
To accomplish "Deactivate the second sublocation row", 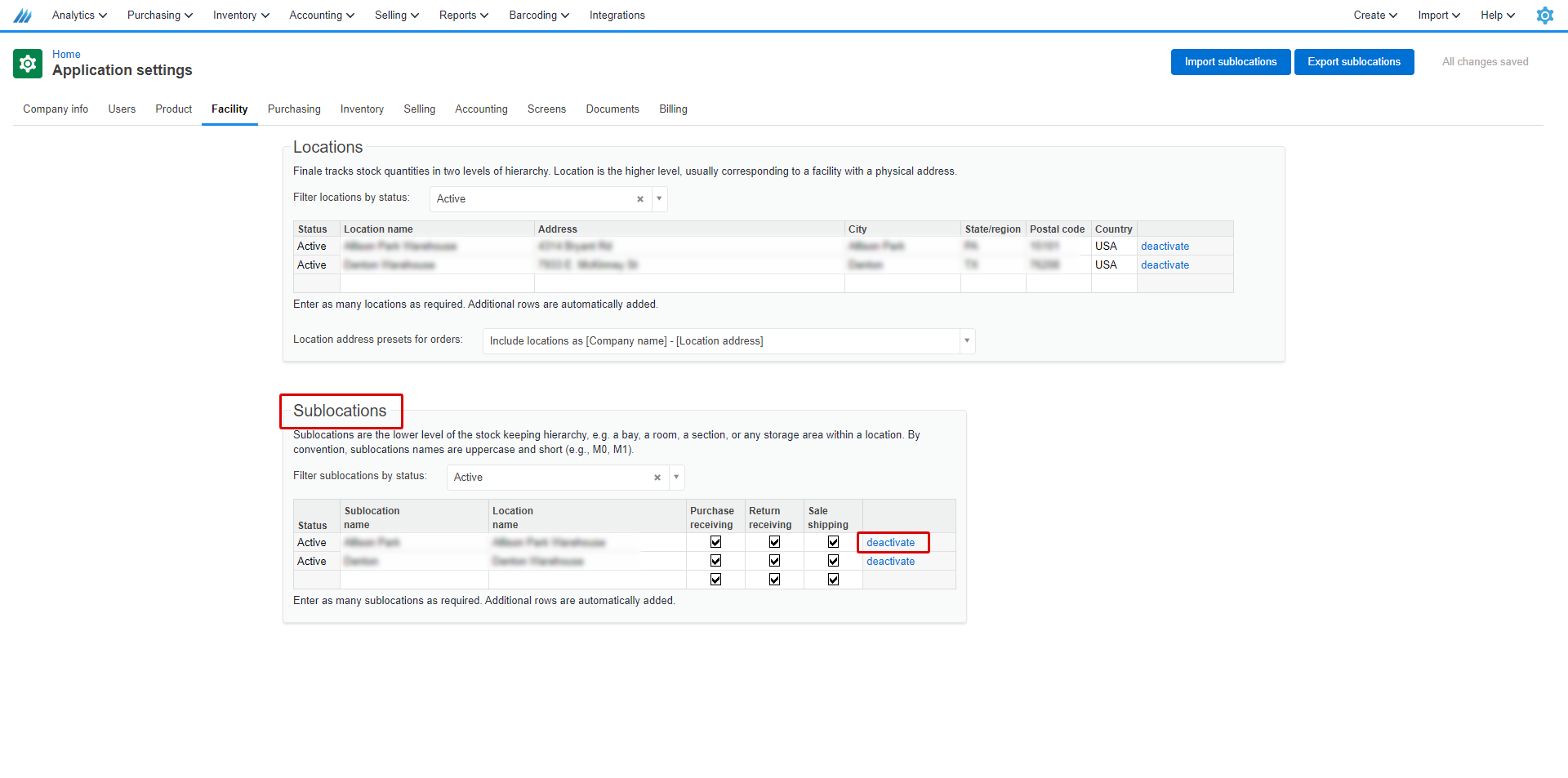I will (890, 562).
